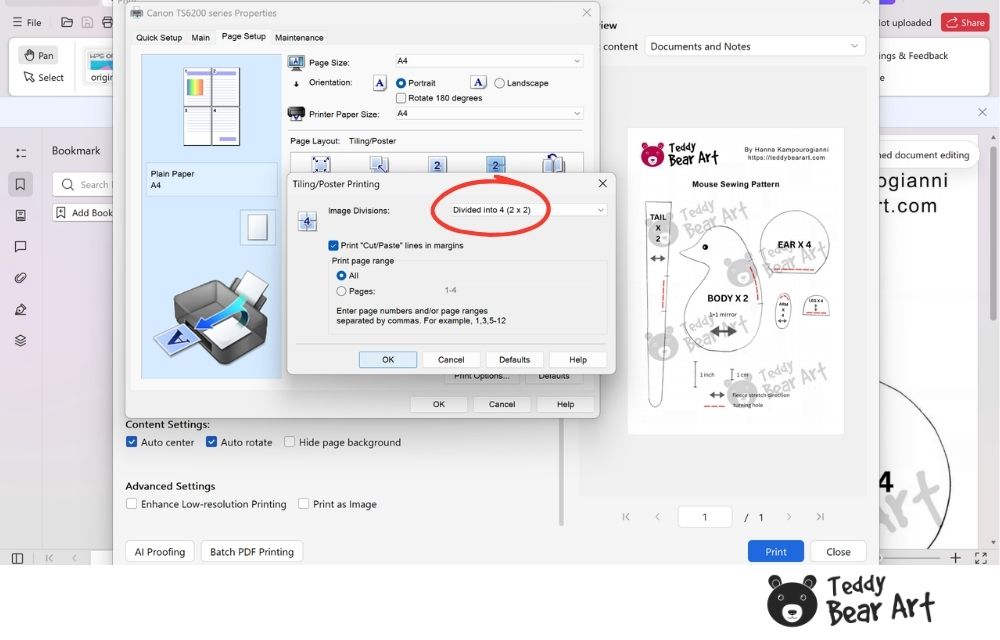The width and height of the screenshot is (1000, 640).
Task: Open the page thumbnails panel in the sidebar
Action: pos(20,215)
